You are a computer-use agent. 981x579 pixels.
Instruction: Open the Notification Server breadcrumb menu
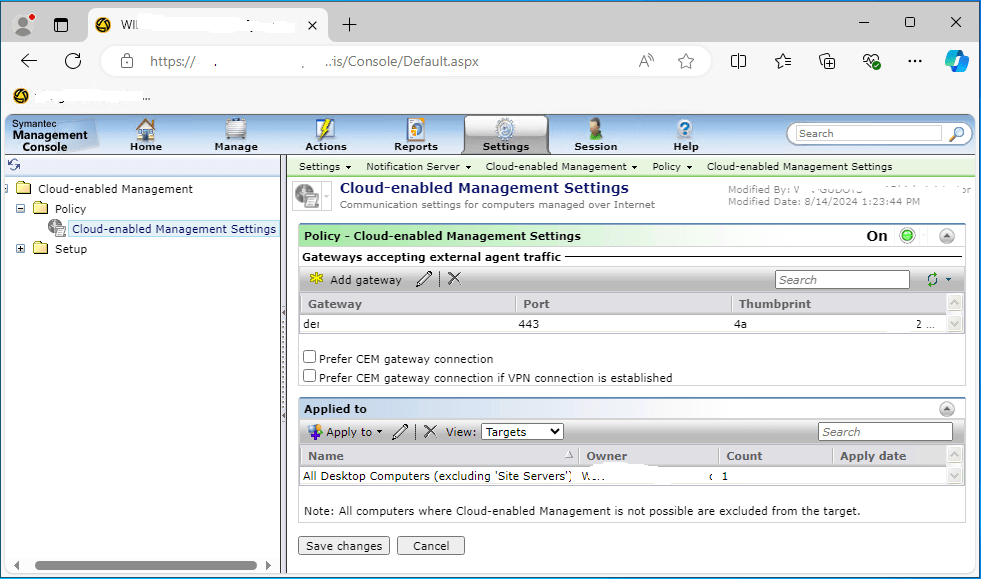coord(419,167)
